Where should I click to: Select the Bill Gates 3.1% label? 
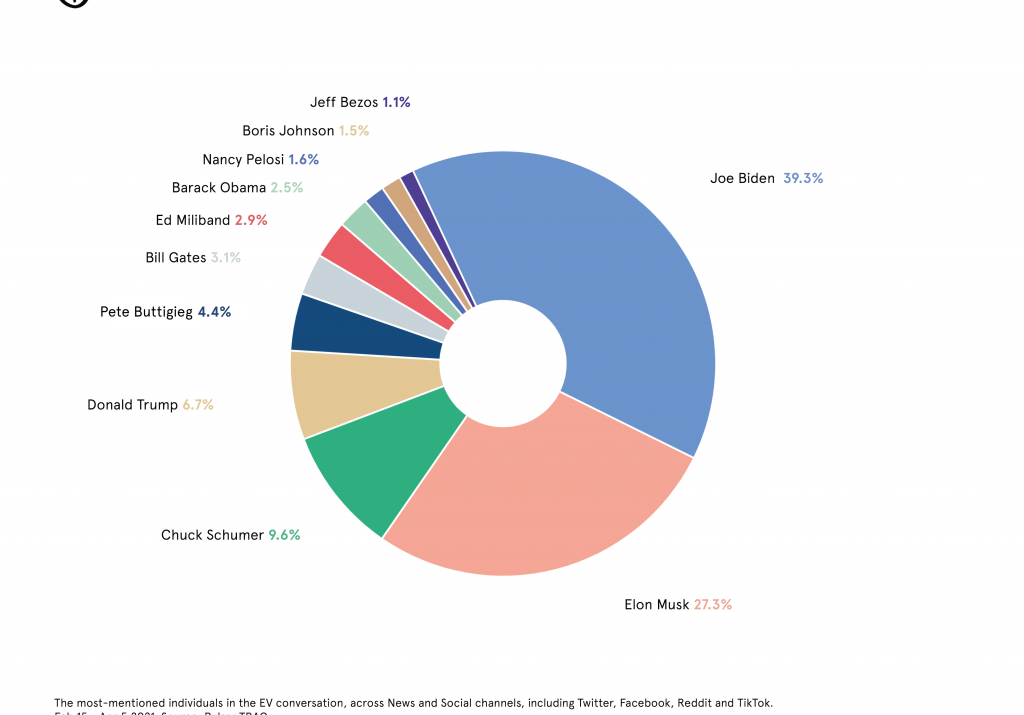pos(193,258)
